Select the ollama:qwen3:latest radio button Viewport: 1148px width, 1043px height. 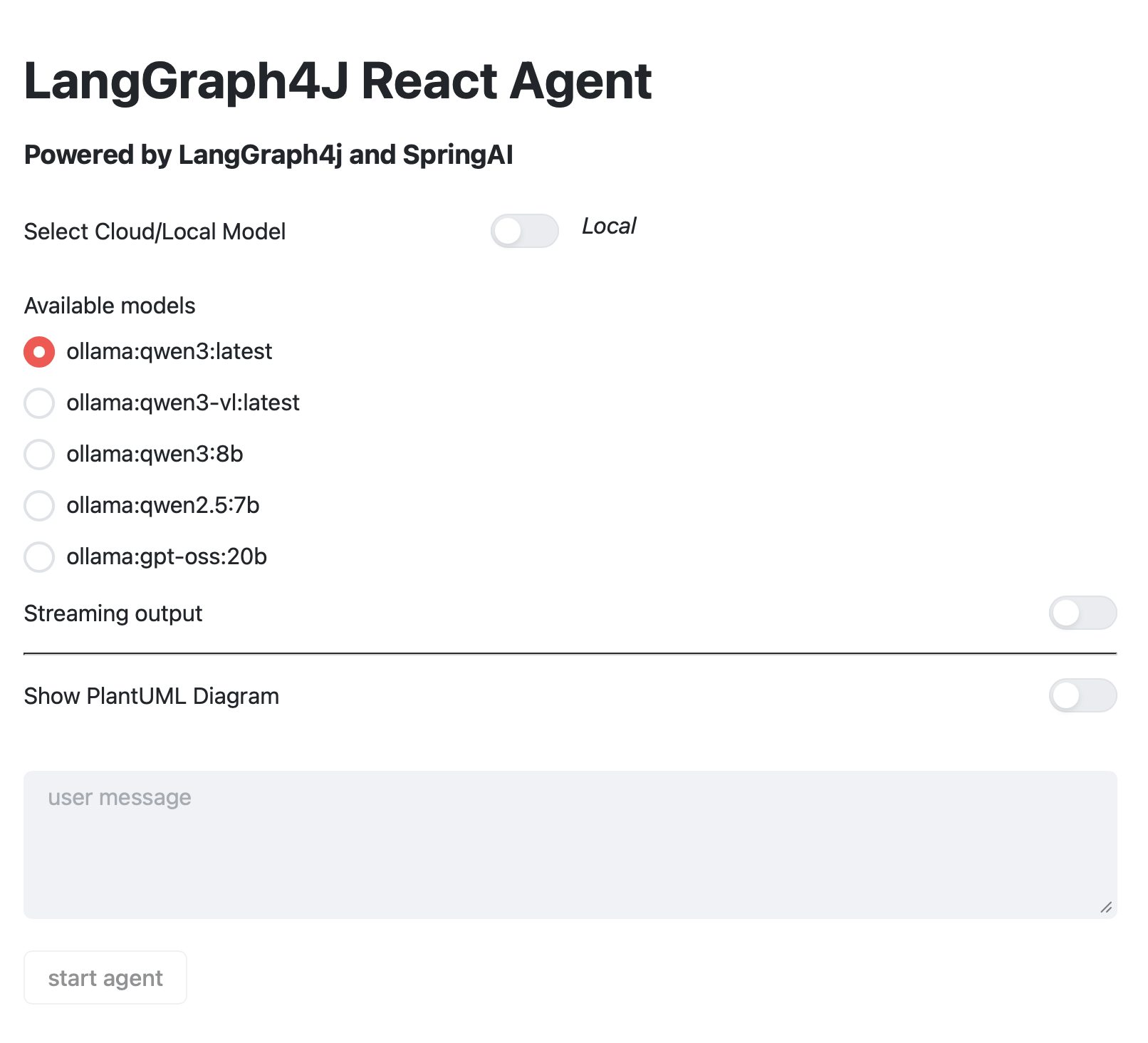[39, 352]
